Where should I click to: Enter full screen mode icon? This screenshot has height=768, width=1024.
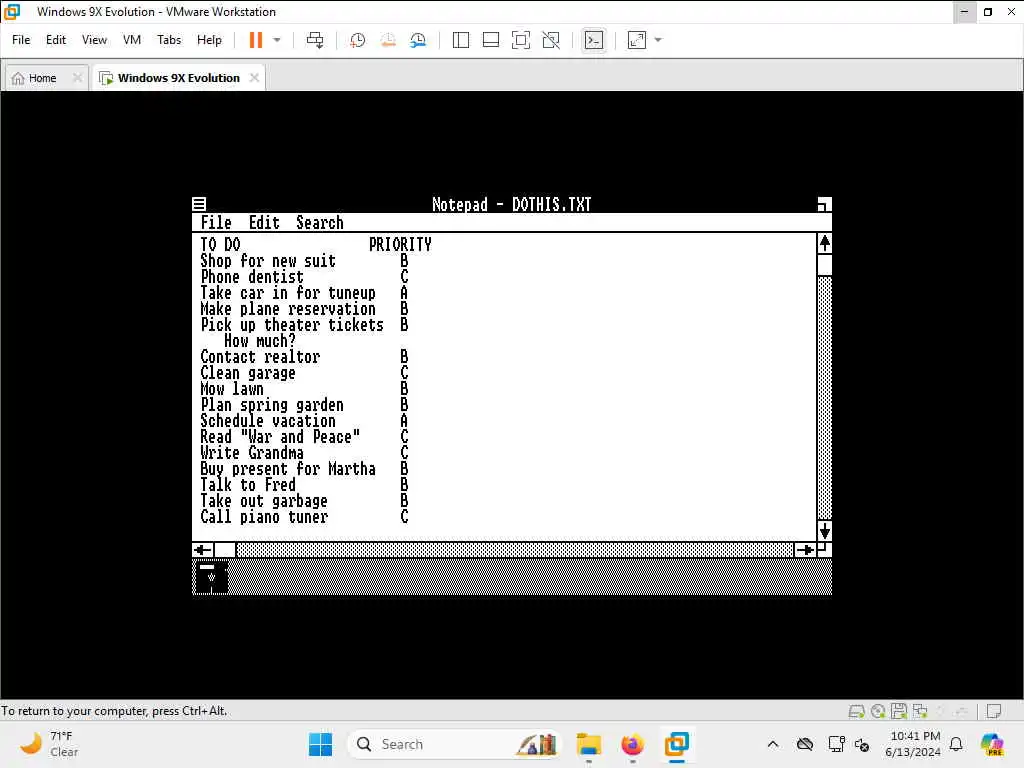click(520, 40)
